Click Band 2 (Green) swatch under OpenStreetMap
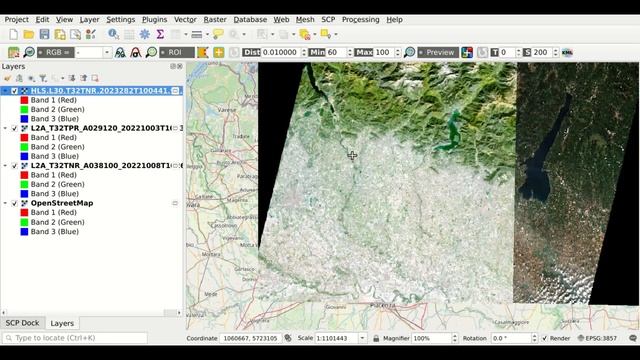Screen dimensions: 640x360 click(x=24, y=222)
